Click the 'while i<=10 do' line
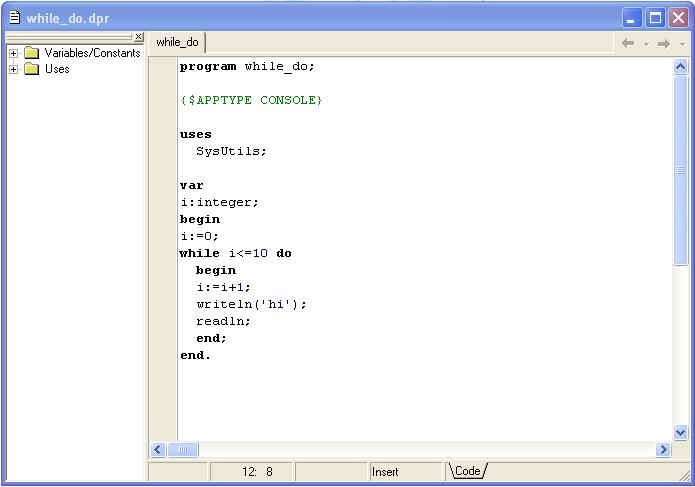 235,253
